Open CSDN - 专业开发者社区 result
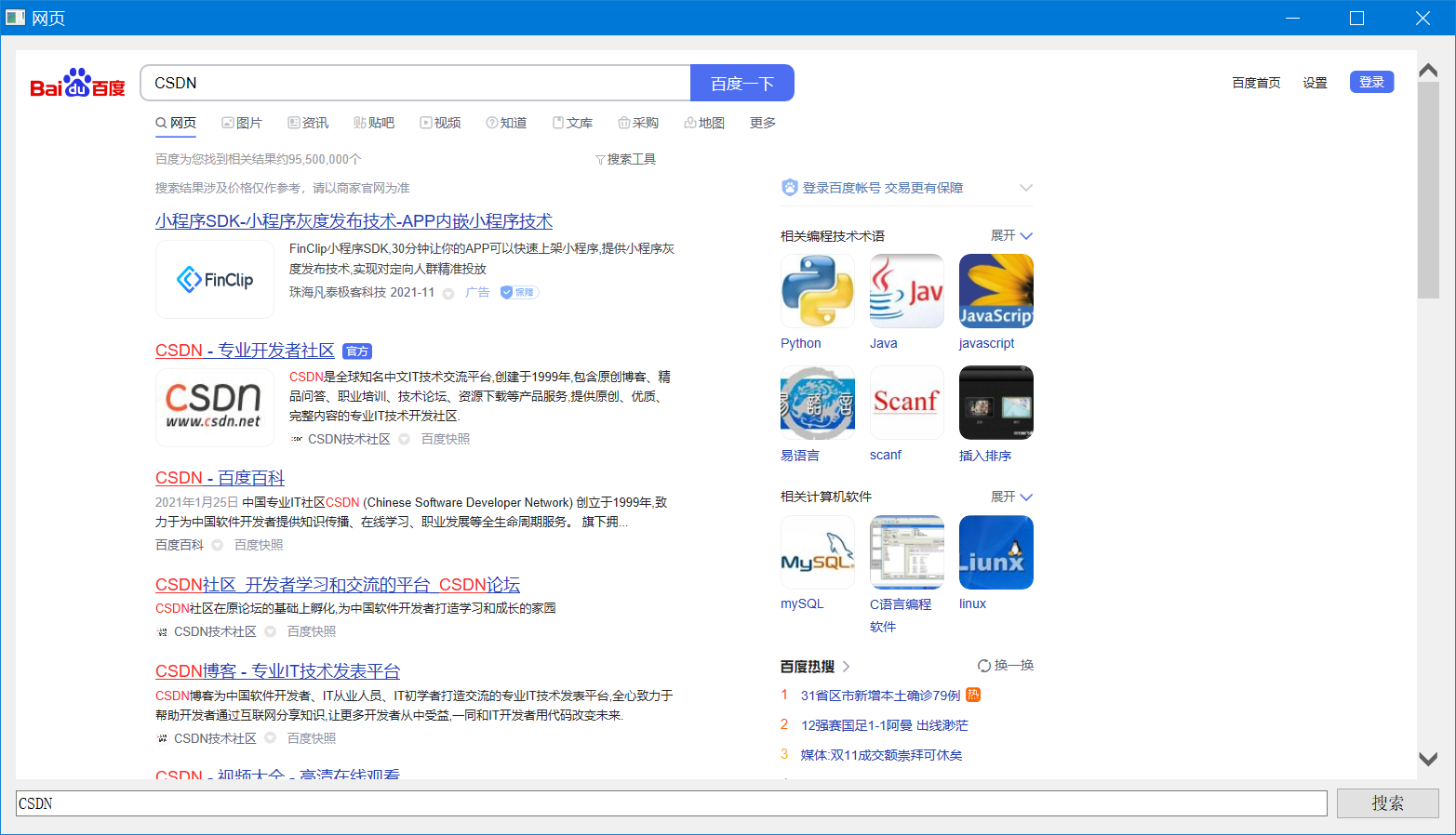This screenshot has height=835, width=1456. (245, 351)
